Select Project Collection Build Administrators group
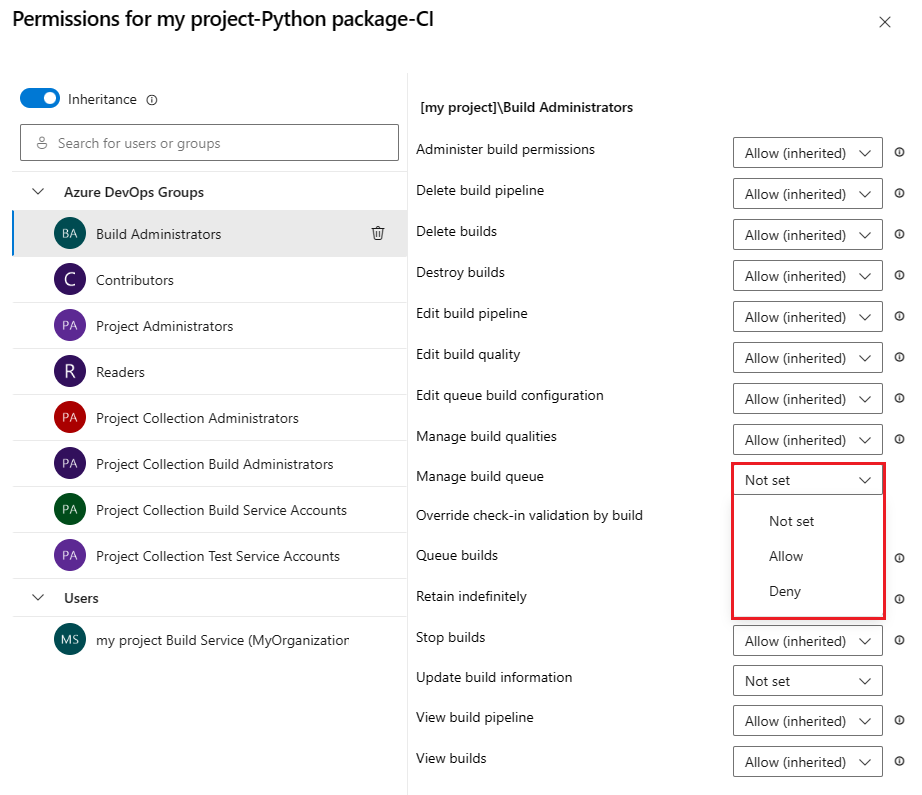Screen dimensions: 922x795 (x=209, y=464)
